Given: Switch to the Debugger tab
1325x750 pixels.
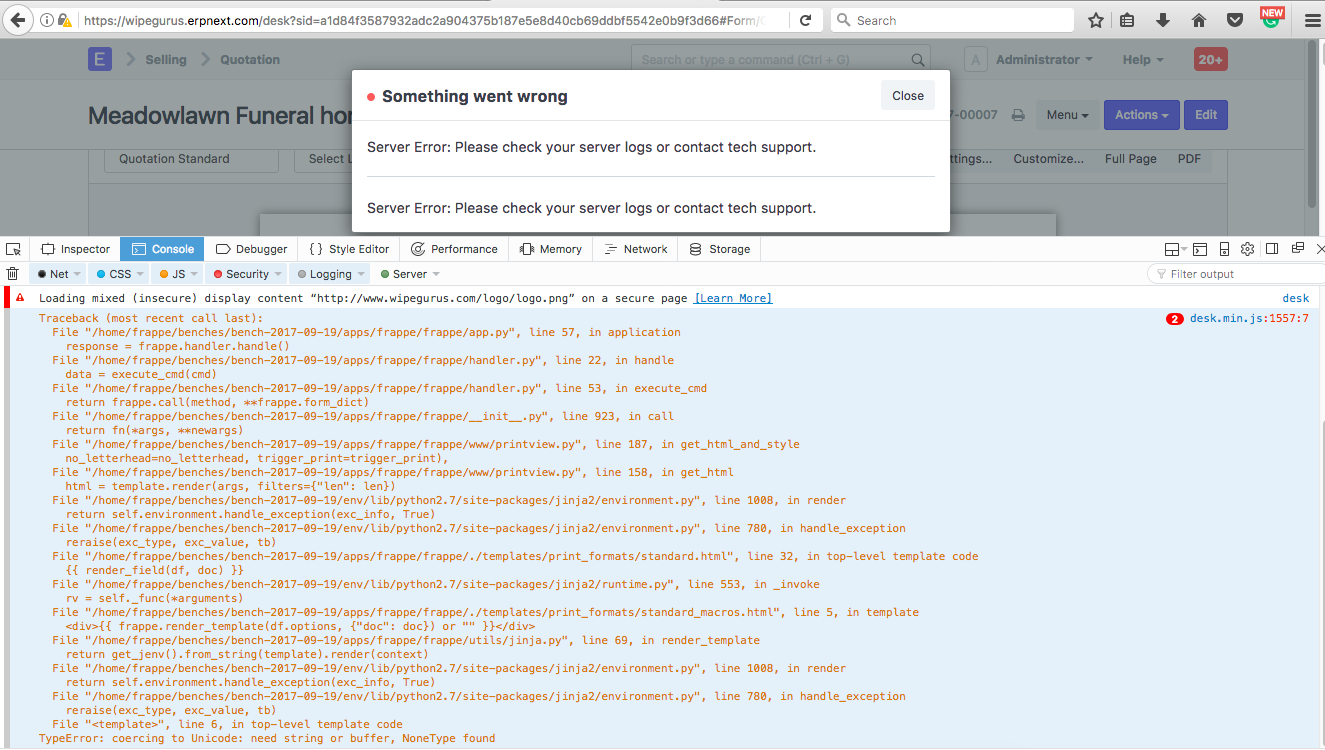Looking at the screenshot, I should pos(251,249).
